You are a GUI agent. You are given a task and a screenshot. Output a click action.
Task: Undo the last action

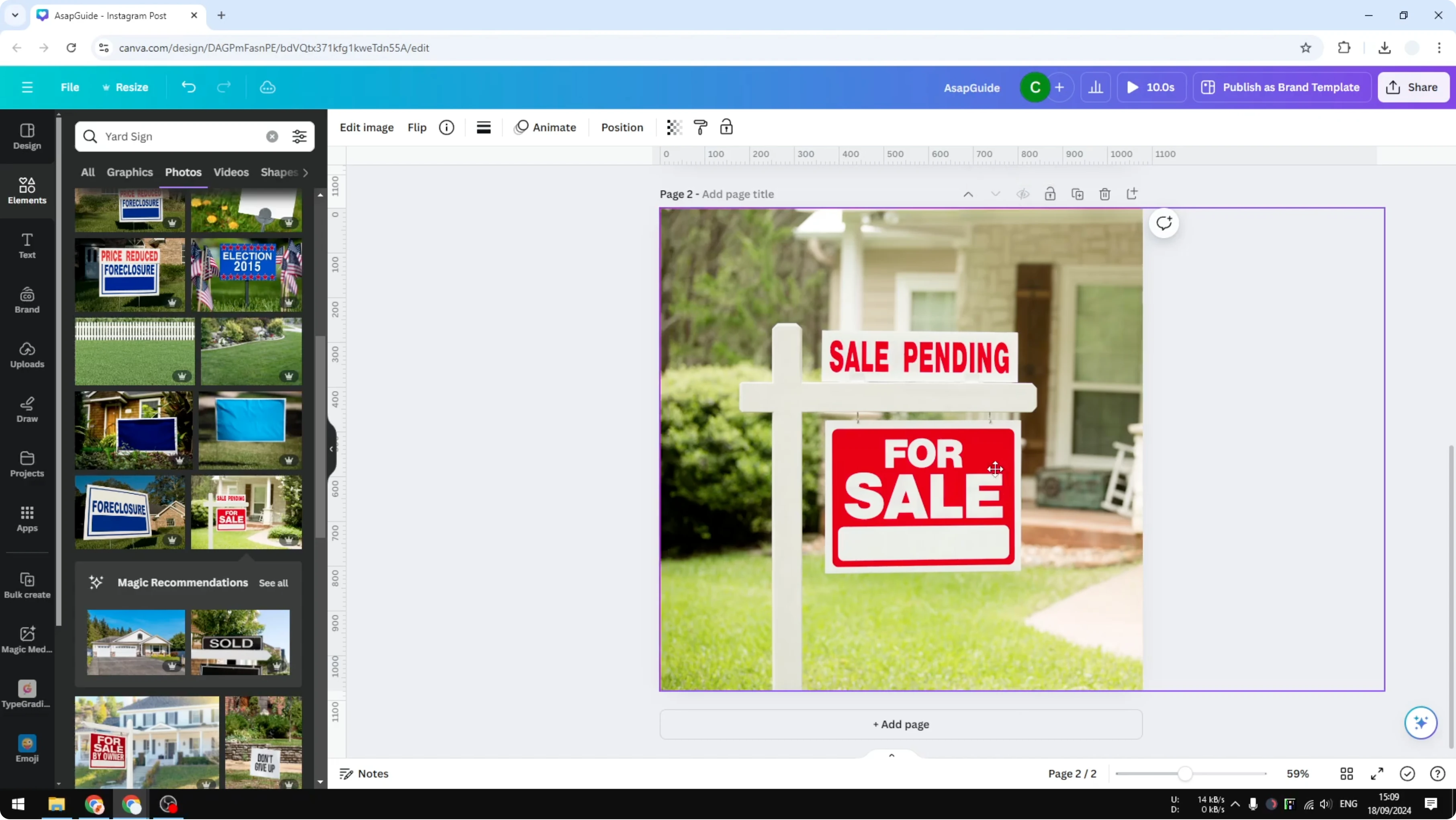[x=188, y=87]
